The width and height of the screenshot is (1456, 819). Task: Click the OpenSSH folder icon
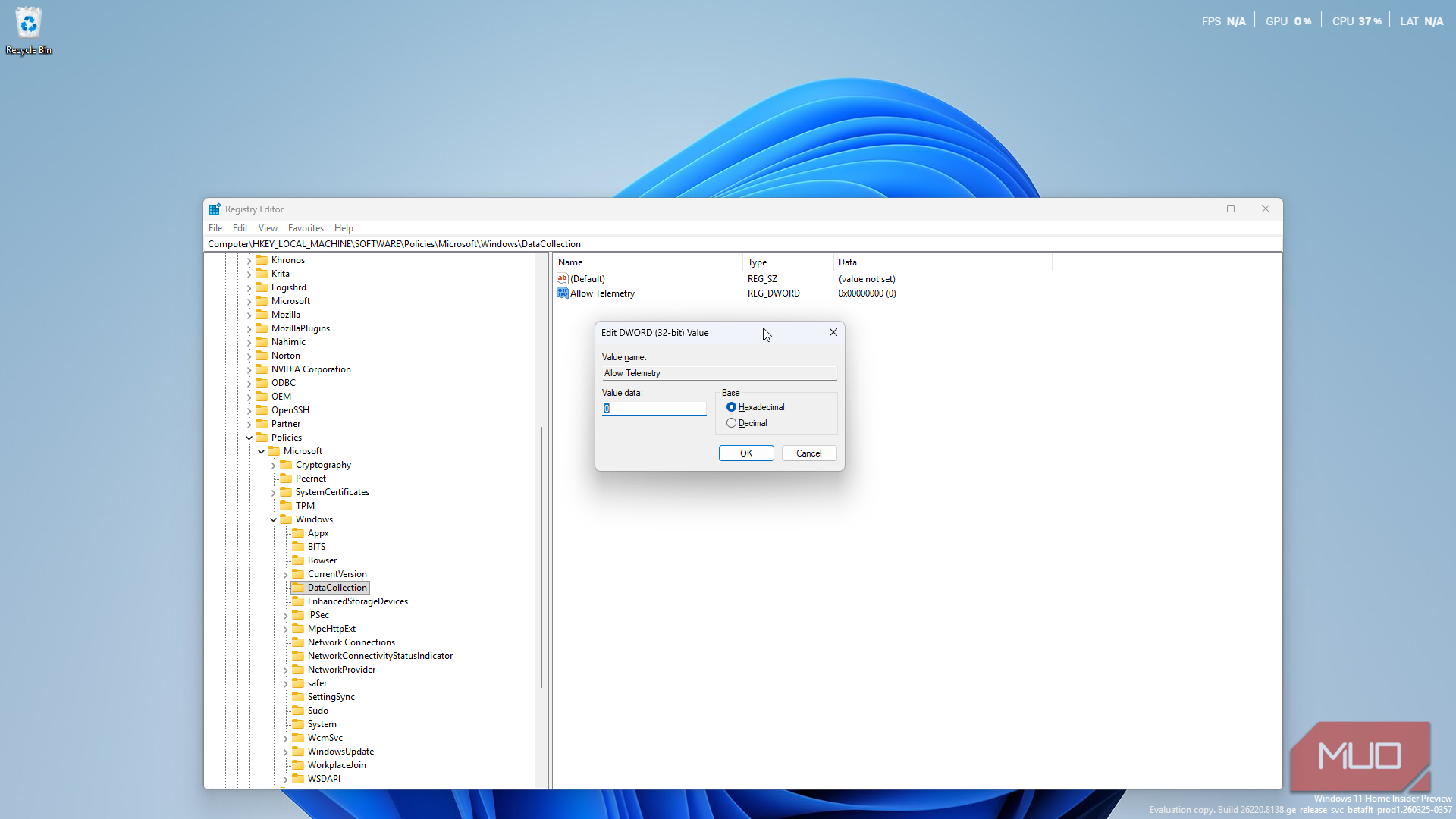pos(262,410)
